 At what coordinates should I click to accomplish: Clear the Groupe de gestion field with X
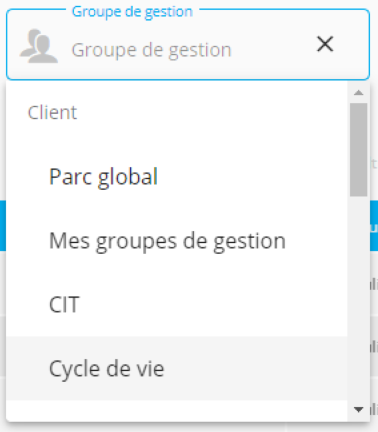tap(325, 44)
